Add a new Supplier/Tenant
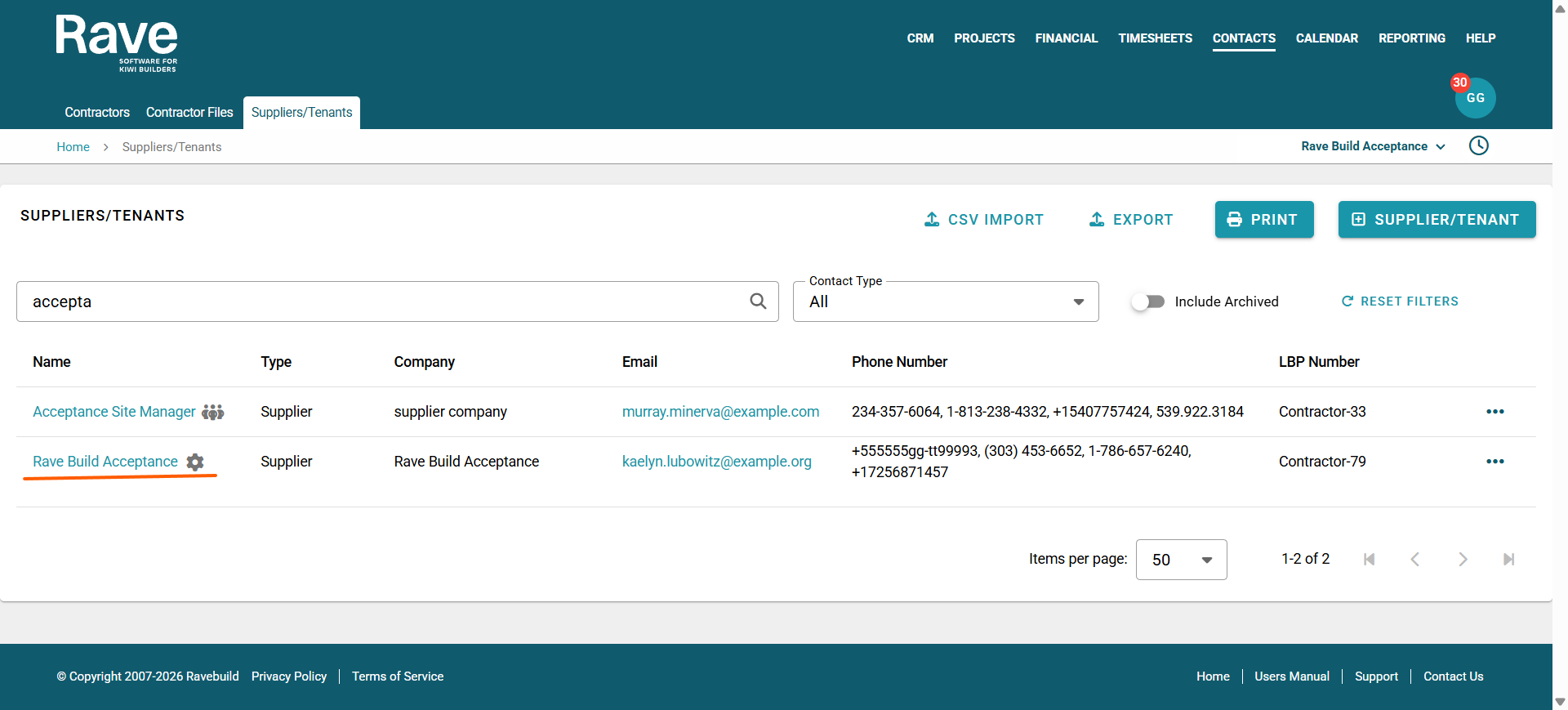The image size is (1568, 710). [1437, 220]
